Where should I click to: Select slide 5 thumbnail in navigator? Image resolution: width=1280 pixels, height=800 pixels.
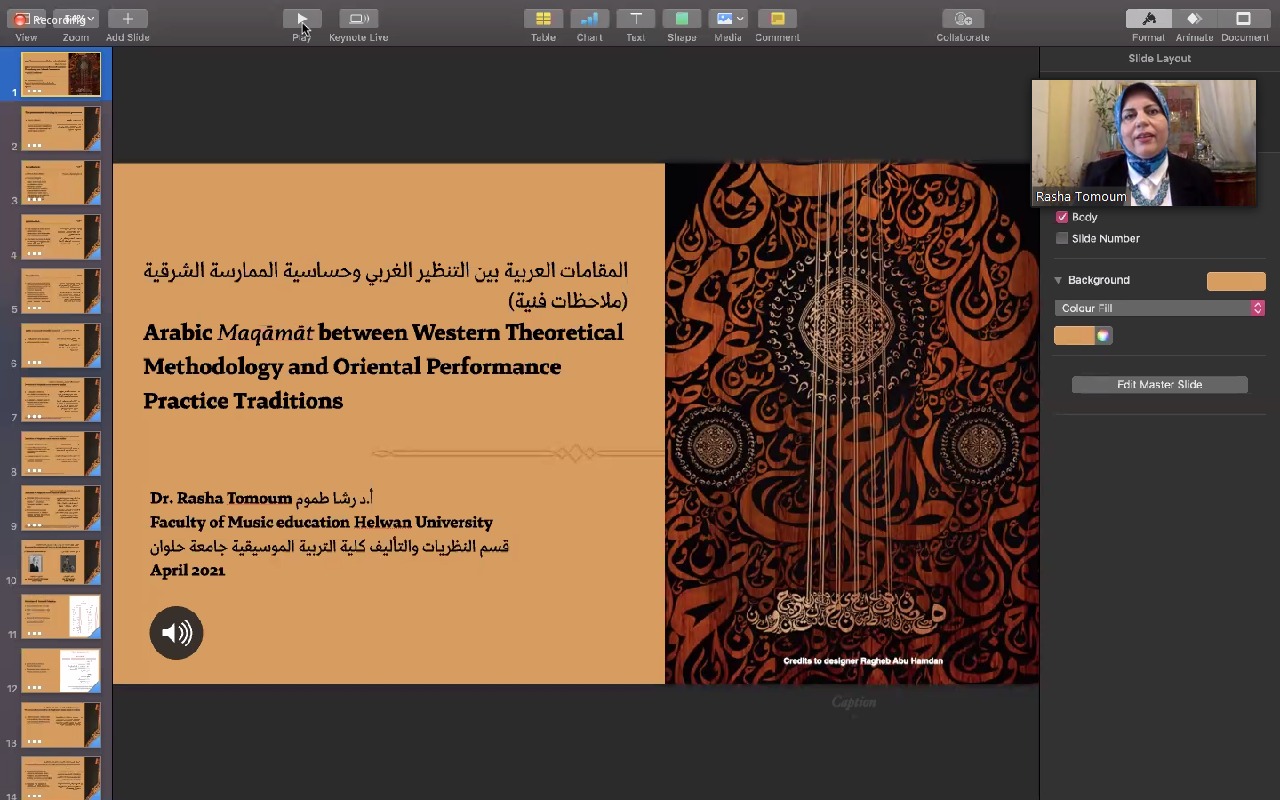click(61, 291)
